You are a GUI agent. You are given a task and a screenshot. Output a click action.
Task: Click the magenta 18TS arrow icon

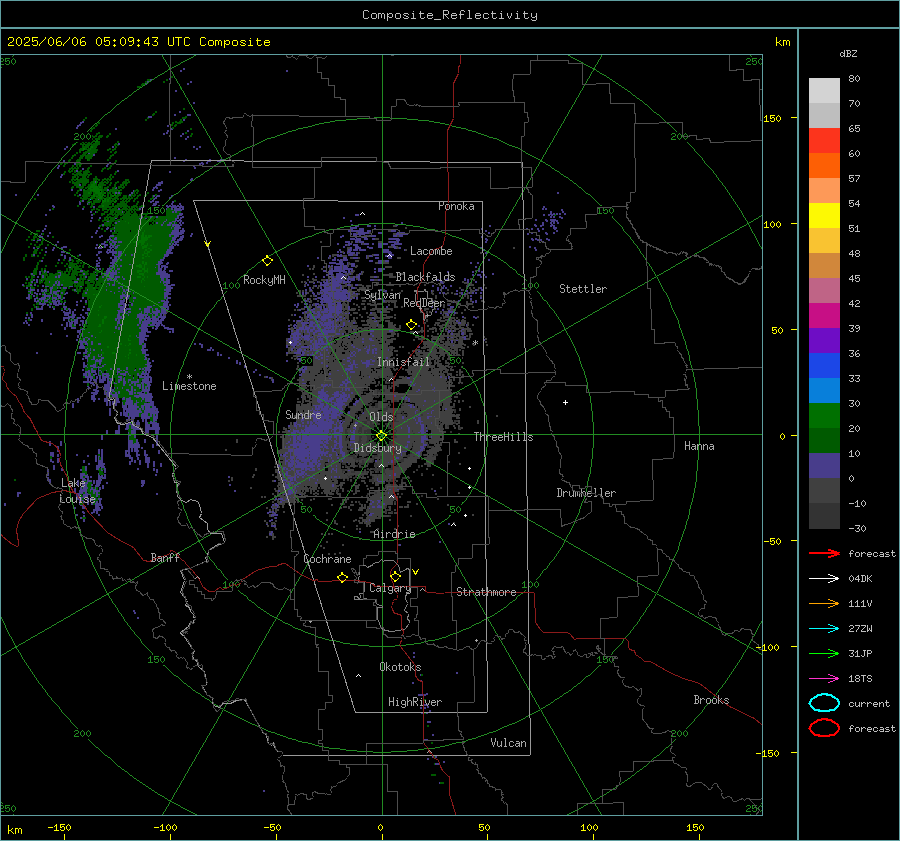[824, 679]
